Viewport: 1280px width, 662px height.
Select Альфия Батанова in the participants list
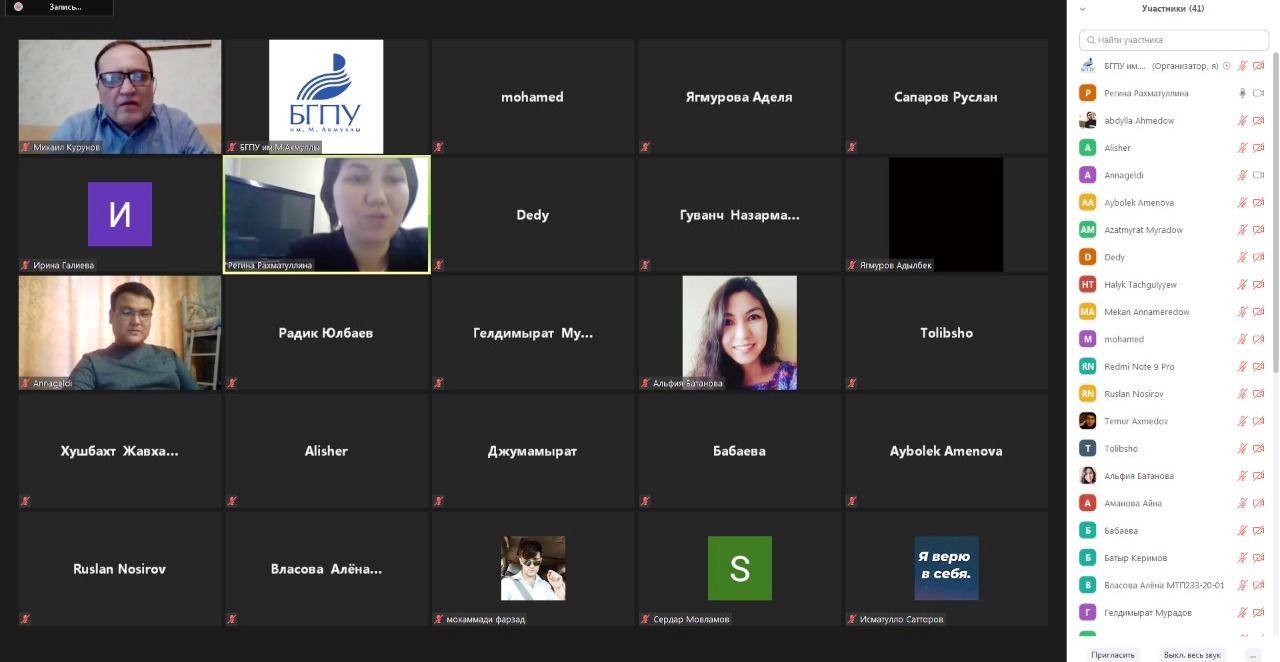[x=1138, y=476]
